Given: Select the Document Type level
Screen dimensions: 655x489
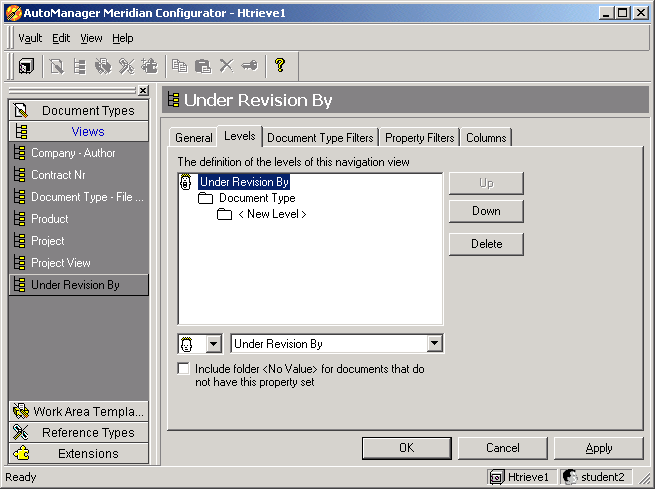Looking at the screenshot, I should click(x=257, y=198).
